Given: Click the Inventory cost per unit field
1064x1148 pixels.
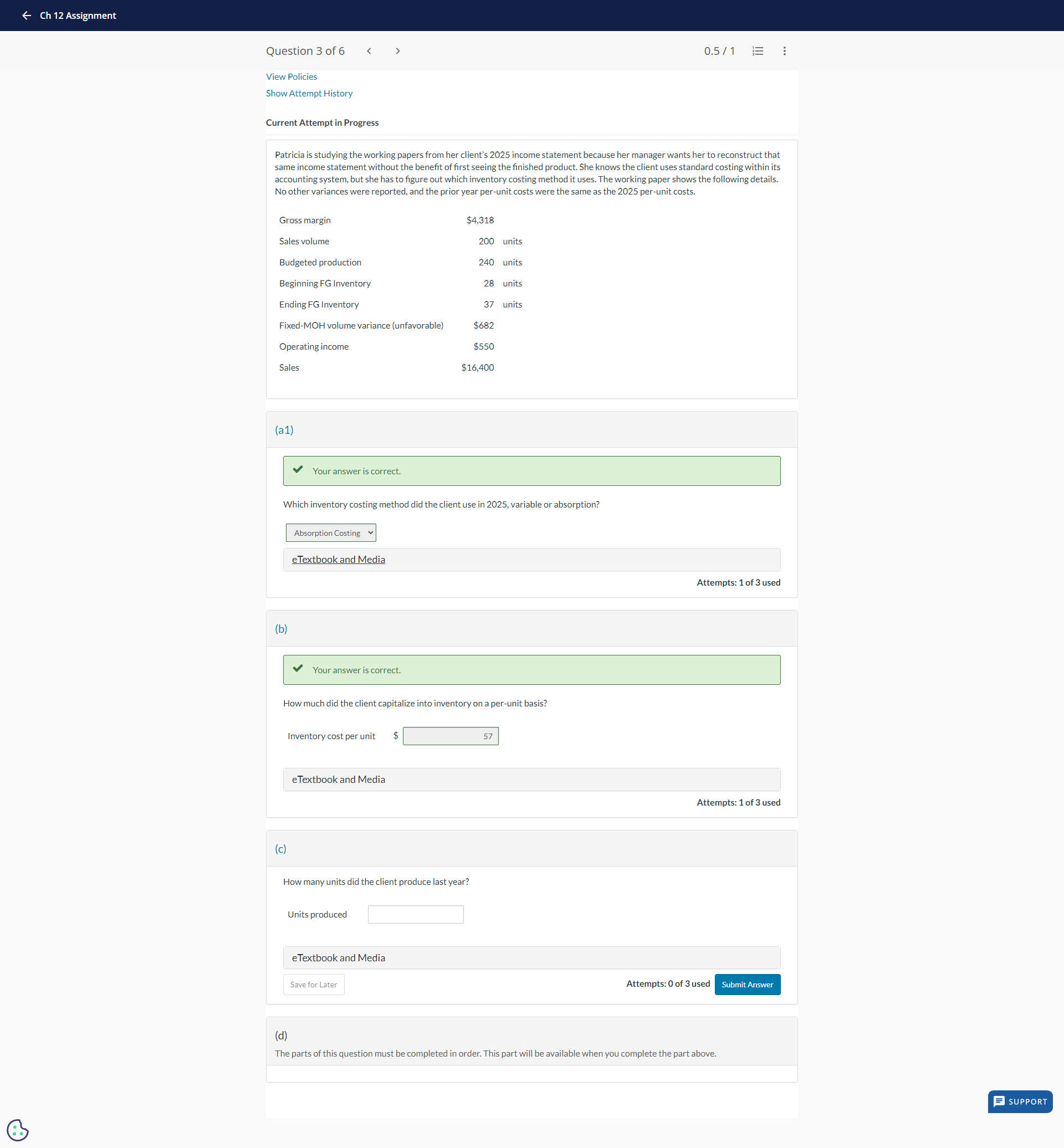Looking at the screenshot, I should click(450, 736).
